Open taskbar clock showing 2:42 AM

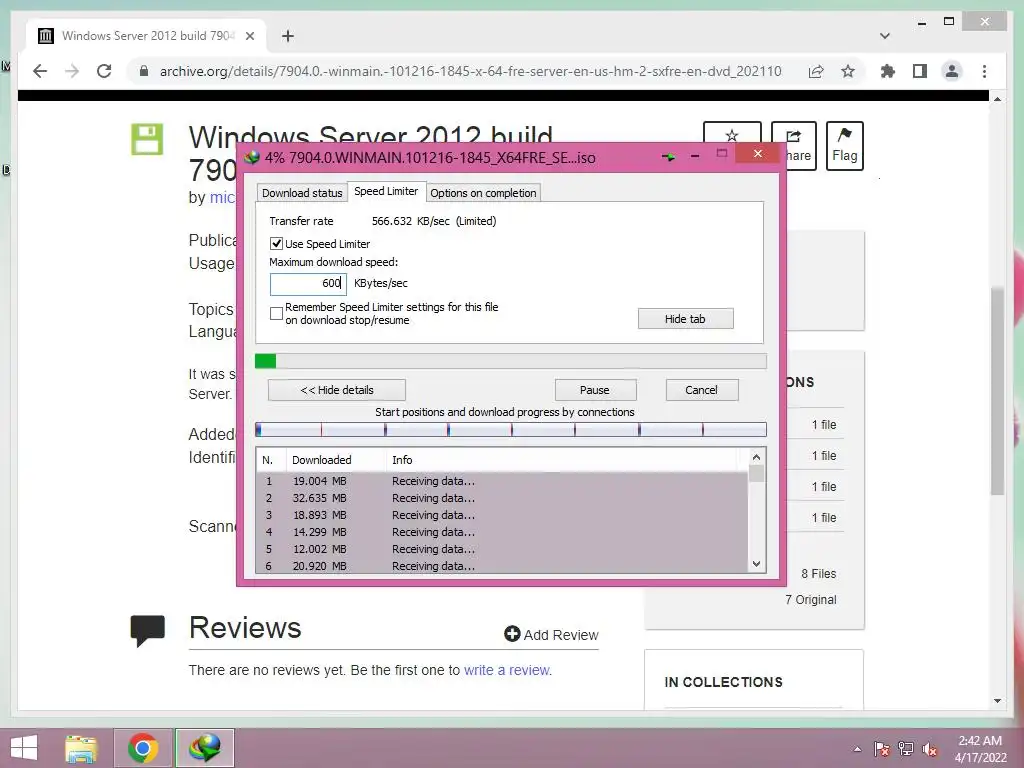pyautogui.click(x=980, y=749)
